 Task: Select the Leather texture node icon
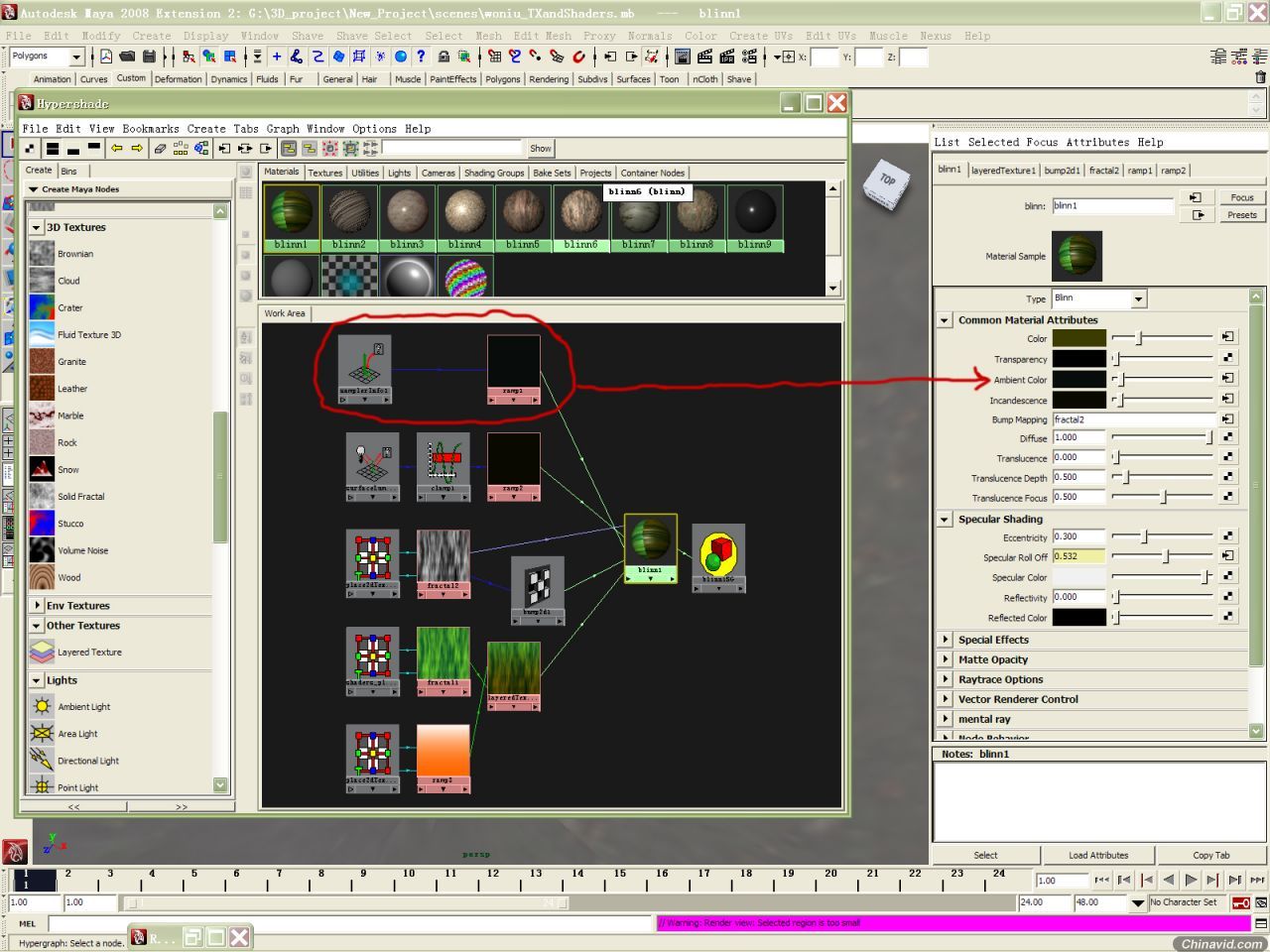click(42, 389)
